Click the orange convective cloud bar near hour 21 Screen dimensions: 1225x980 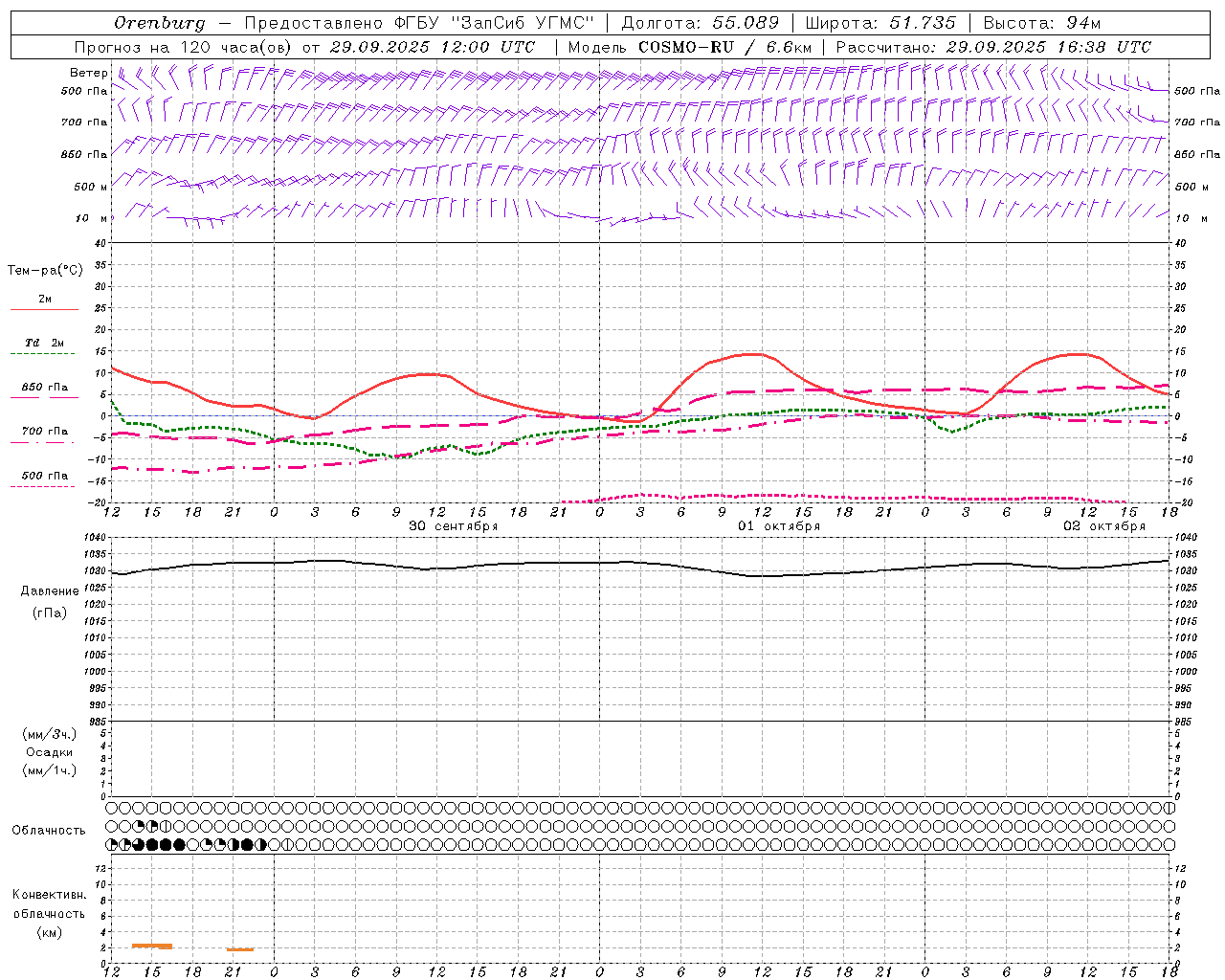[x=240, y=949]
